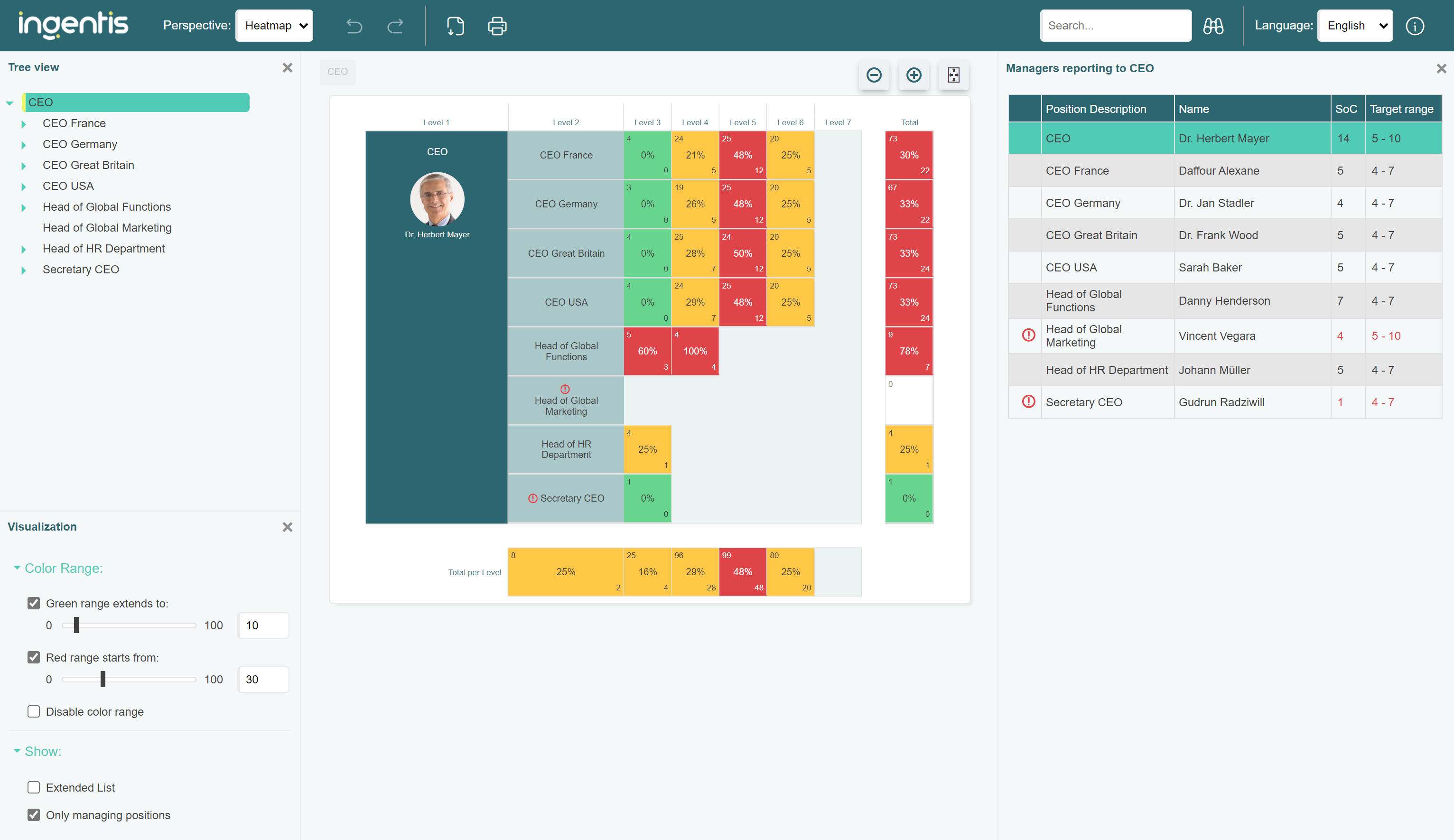Select the undo icon
The height and width of the screenshot is (840, 1454).
(x=354, y=25)
